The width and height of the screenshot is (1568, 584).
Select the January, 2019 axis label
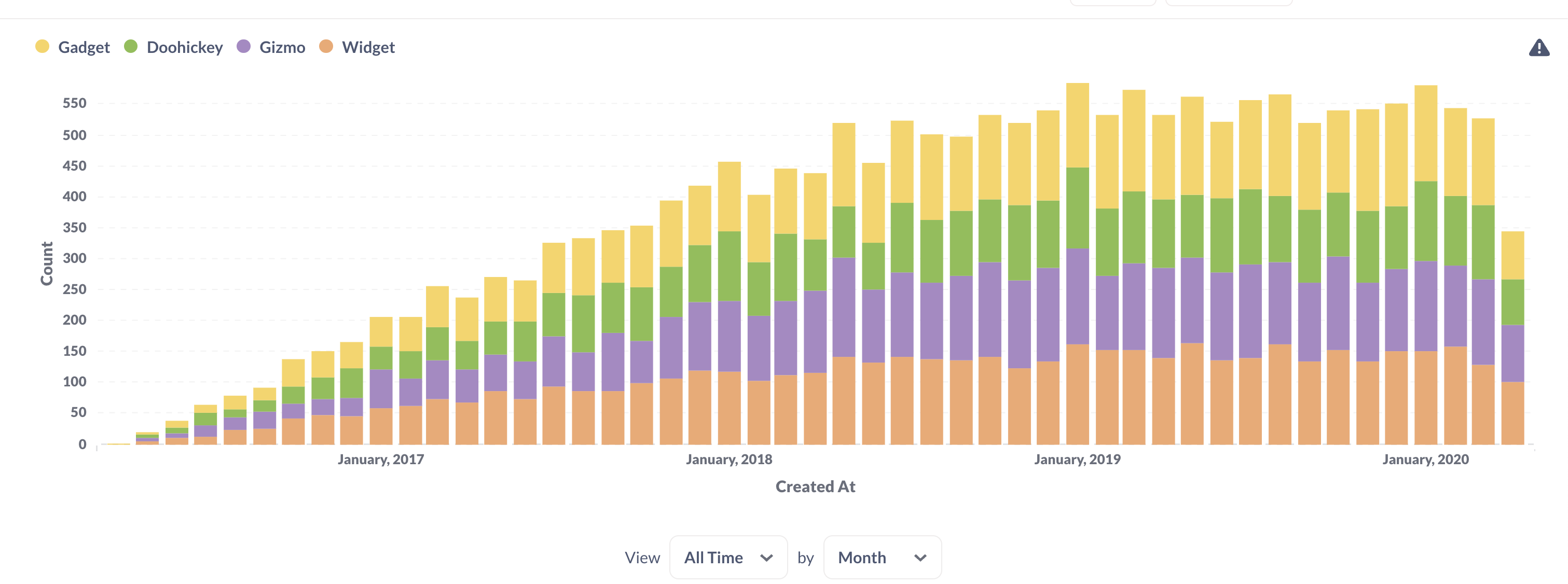pos(1077,460)
